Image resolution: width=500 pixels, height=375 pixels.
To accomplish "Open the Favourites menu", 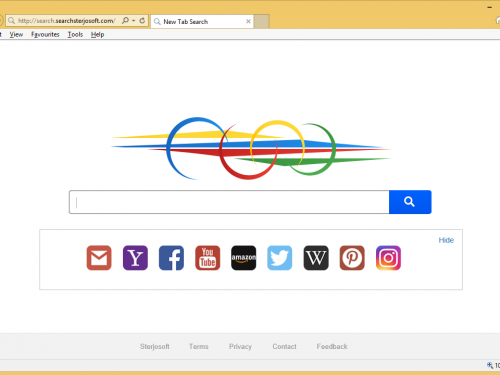I will coord(45,34).
